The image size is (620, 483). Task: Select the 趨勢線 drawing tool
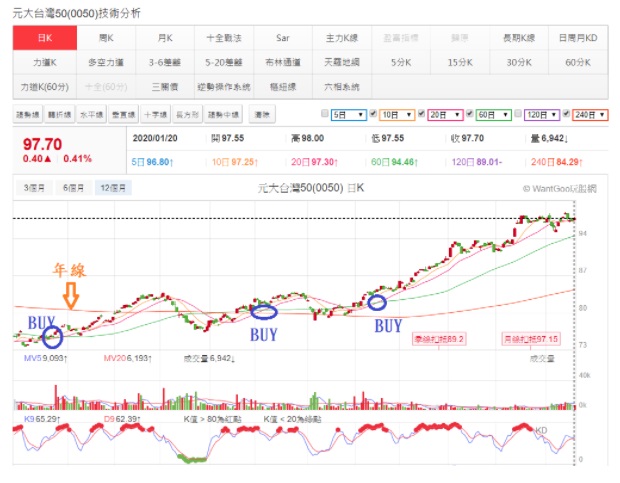[x=28, y=115]
